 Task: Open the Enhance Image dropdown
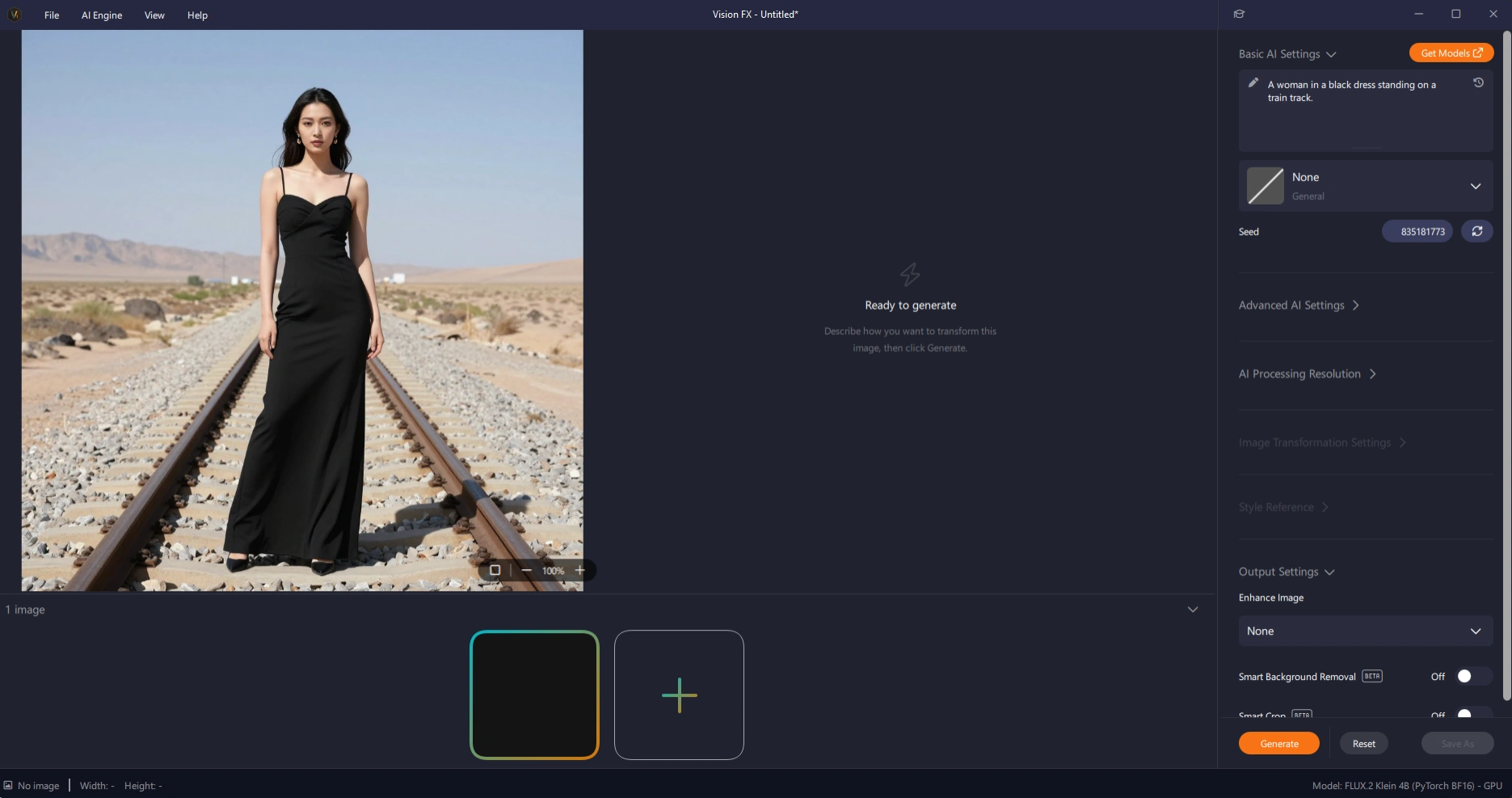tap(1366, 631)
